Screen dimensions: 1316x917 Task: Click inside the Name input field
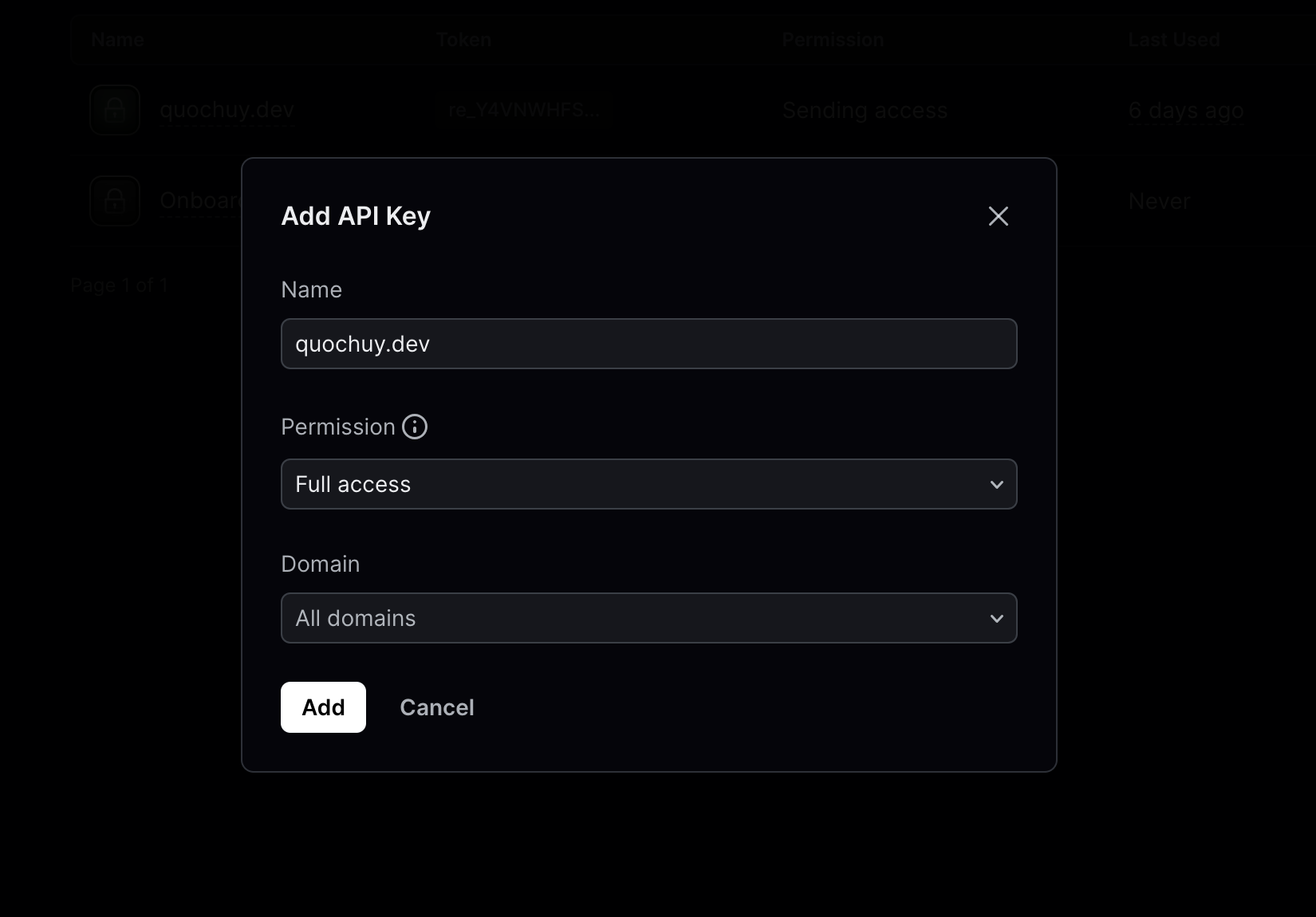pos(648,344)
